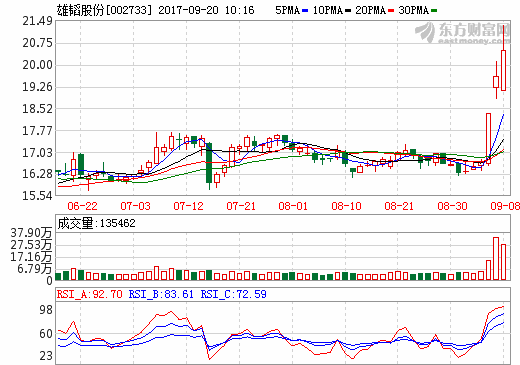This screenshot has height=365, width=520.
Task: Click the 17.16万 volume axis label
Action: (x=31, y=257)
